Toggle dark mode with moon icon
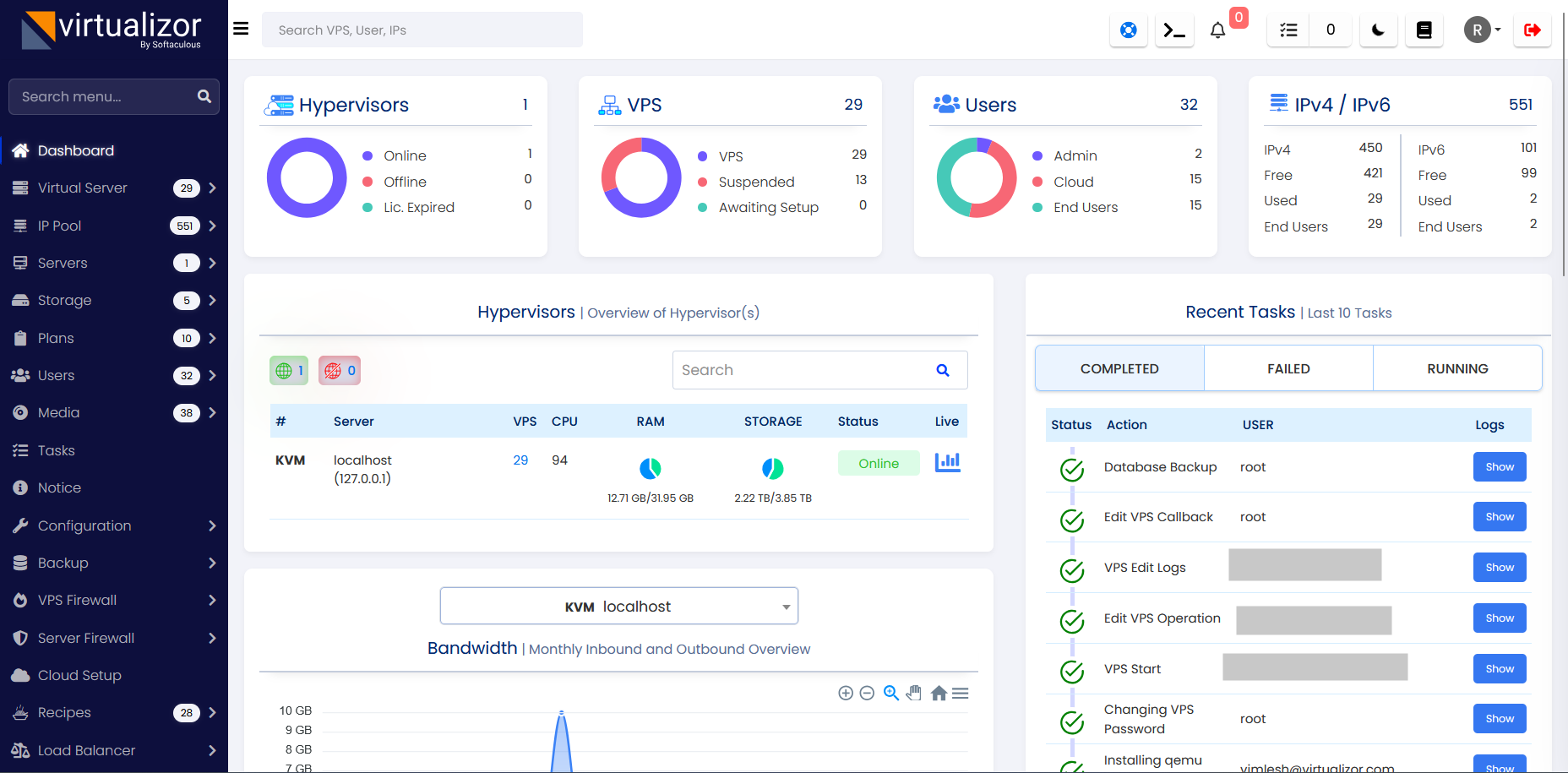This screenshot has width=1568, height=773. coord(1378,30)
